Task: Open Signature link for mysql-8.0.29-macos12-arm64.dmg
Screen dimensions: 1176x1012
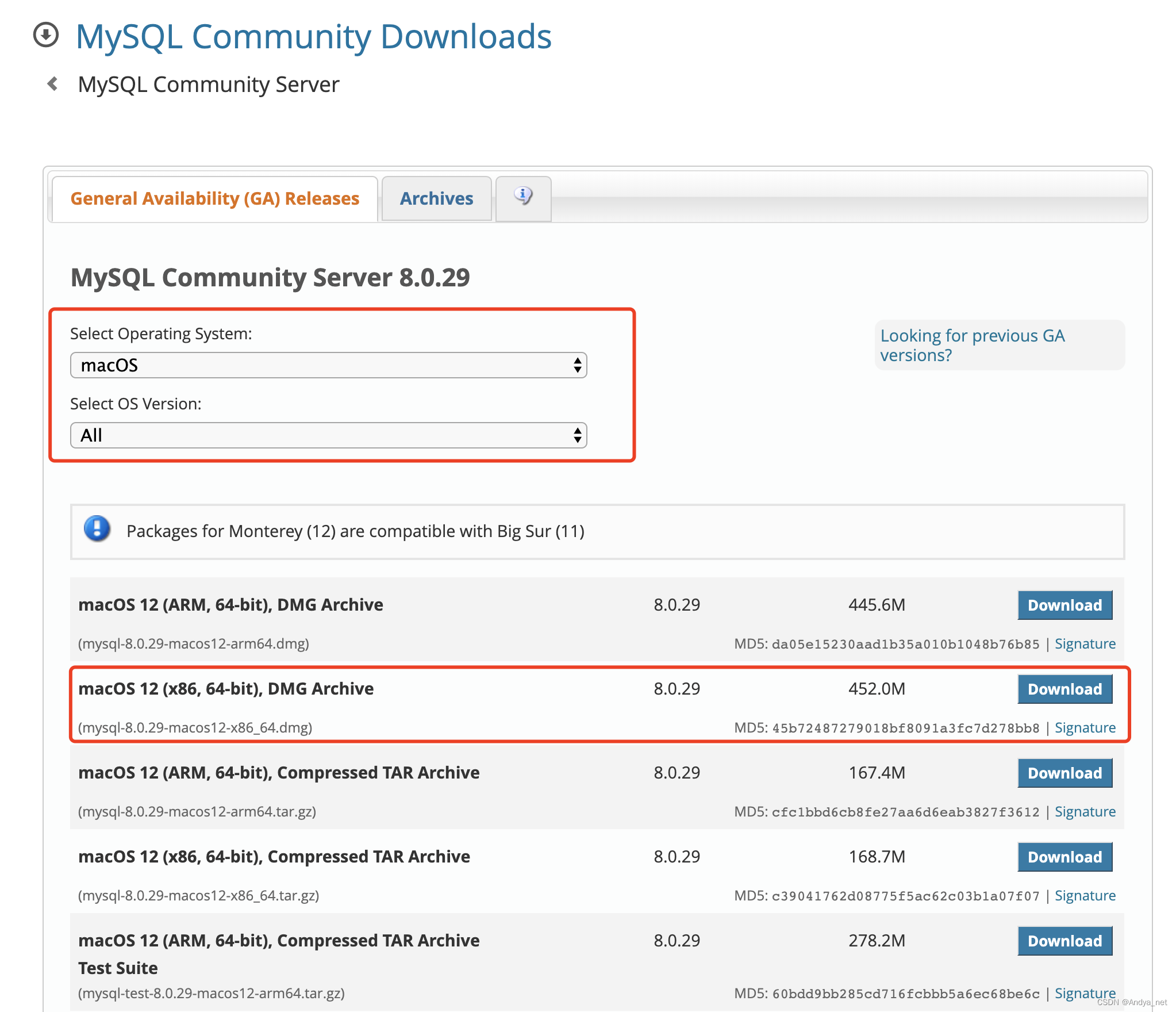Action: (x=1085, y=643)
